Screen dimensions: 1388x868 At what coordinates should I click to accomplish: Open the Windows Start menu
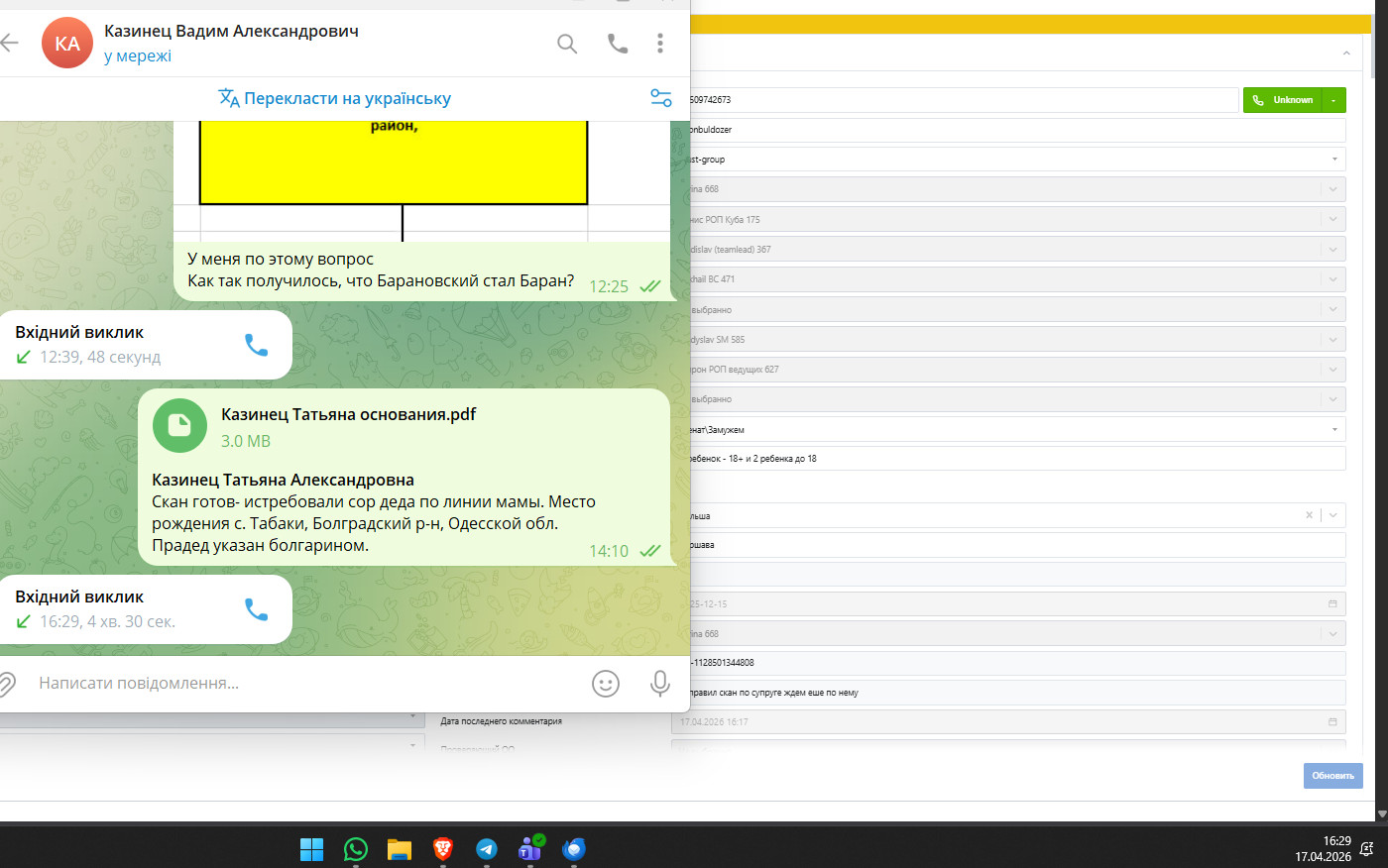tap(312, 849)
